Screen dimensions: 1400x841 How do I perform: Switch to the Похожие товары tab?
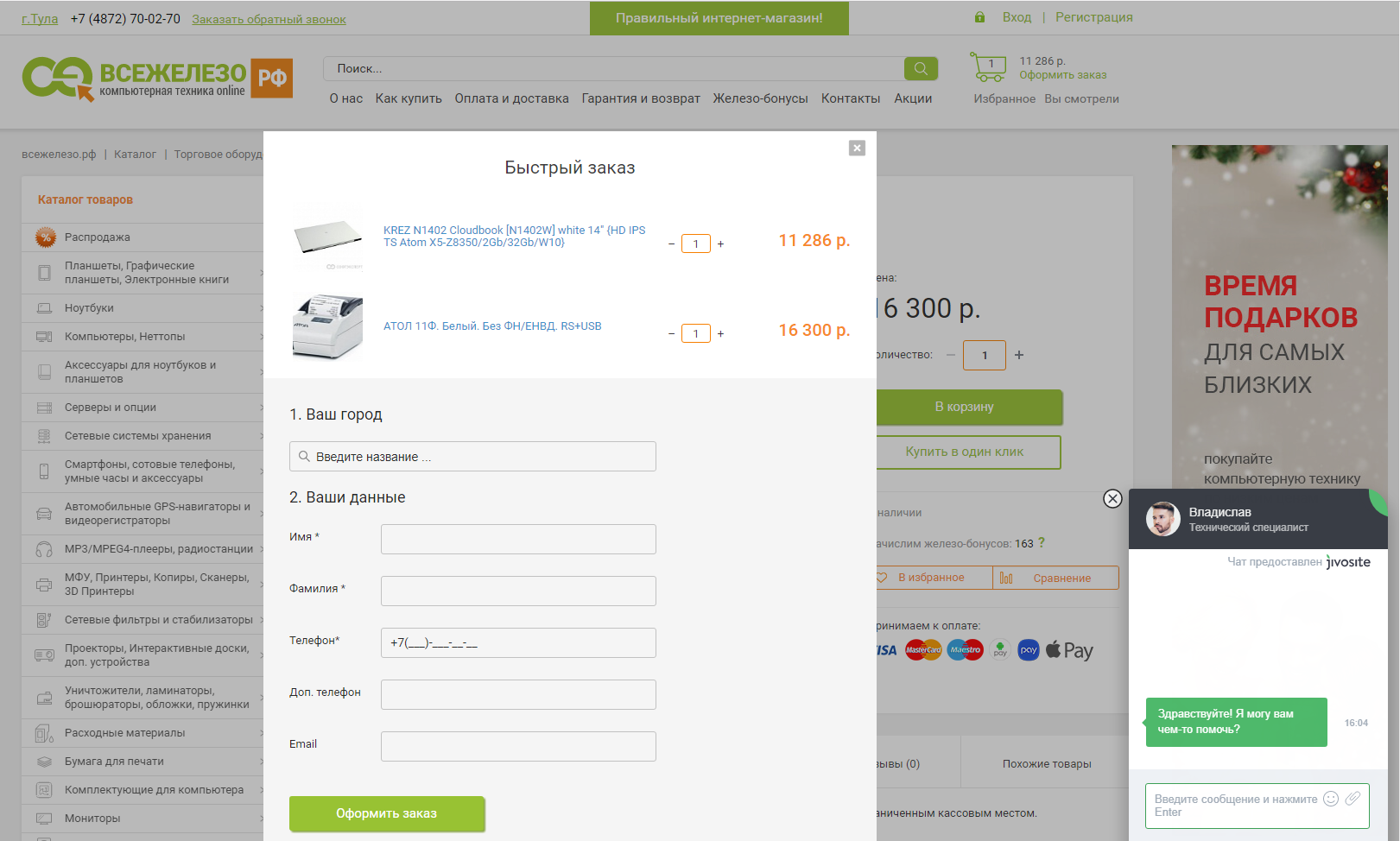1047,764
